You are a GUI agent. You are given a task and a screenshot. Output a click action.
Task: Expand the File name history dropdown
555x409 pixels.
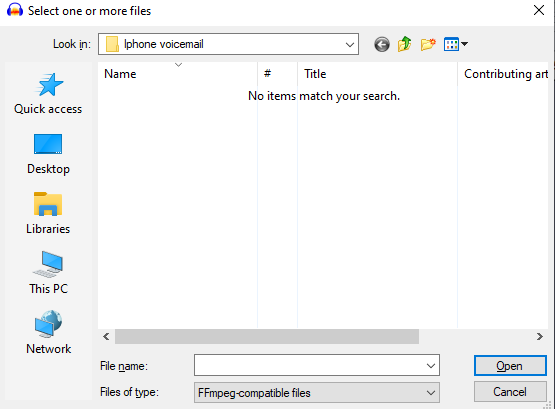pos(431,365)
